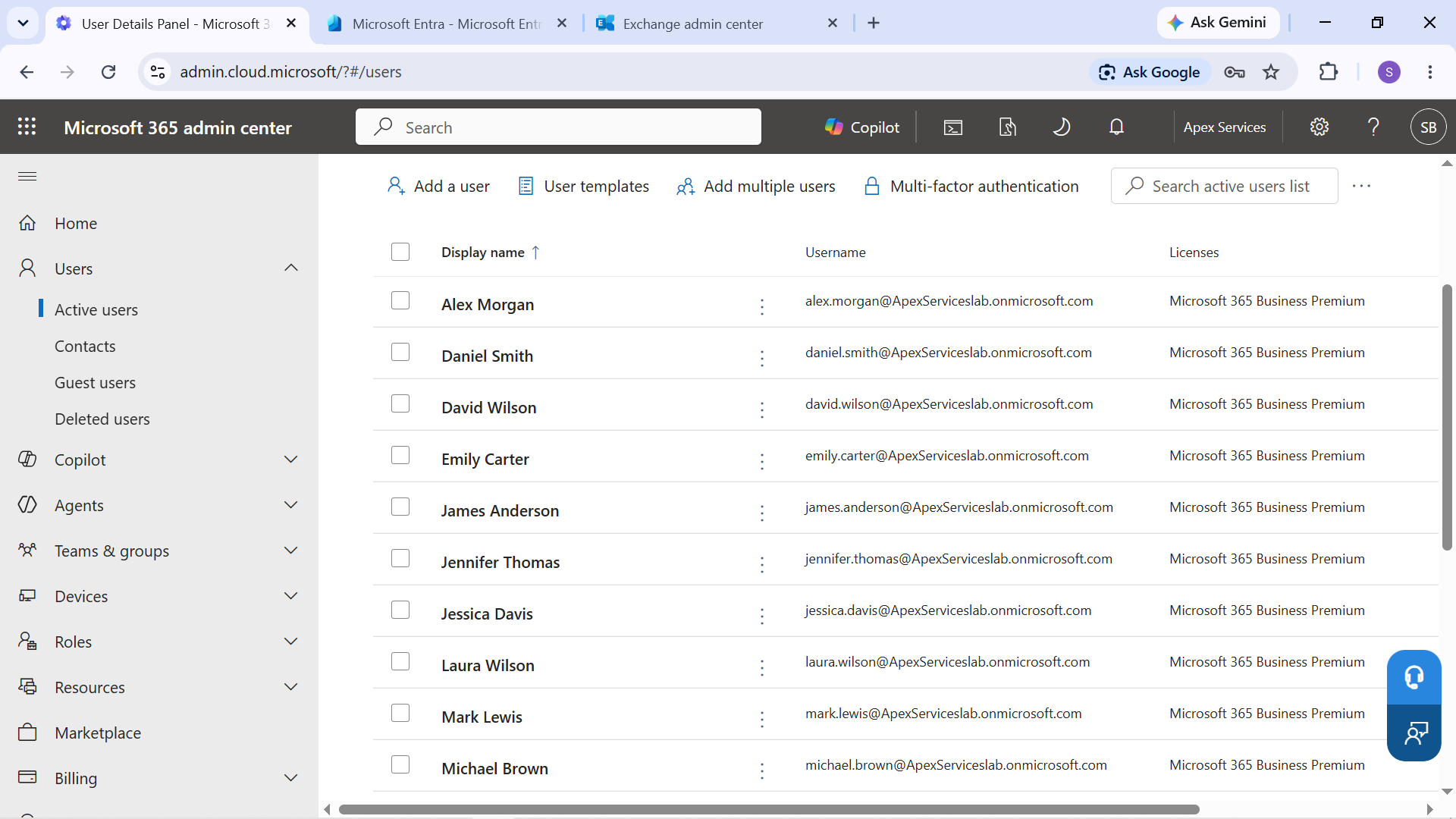The height and width of the screenshot is (819, 1456).
Task: Click the horizontal scrollbar of users table
Action: point(769,809)
